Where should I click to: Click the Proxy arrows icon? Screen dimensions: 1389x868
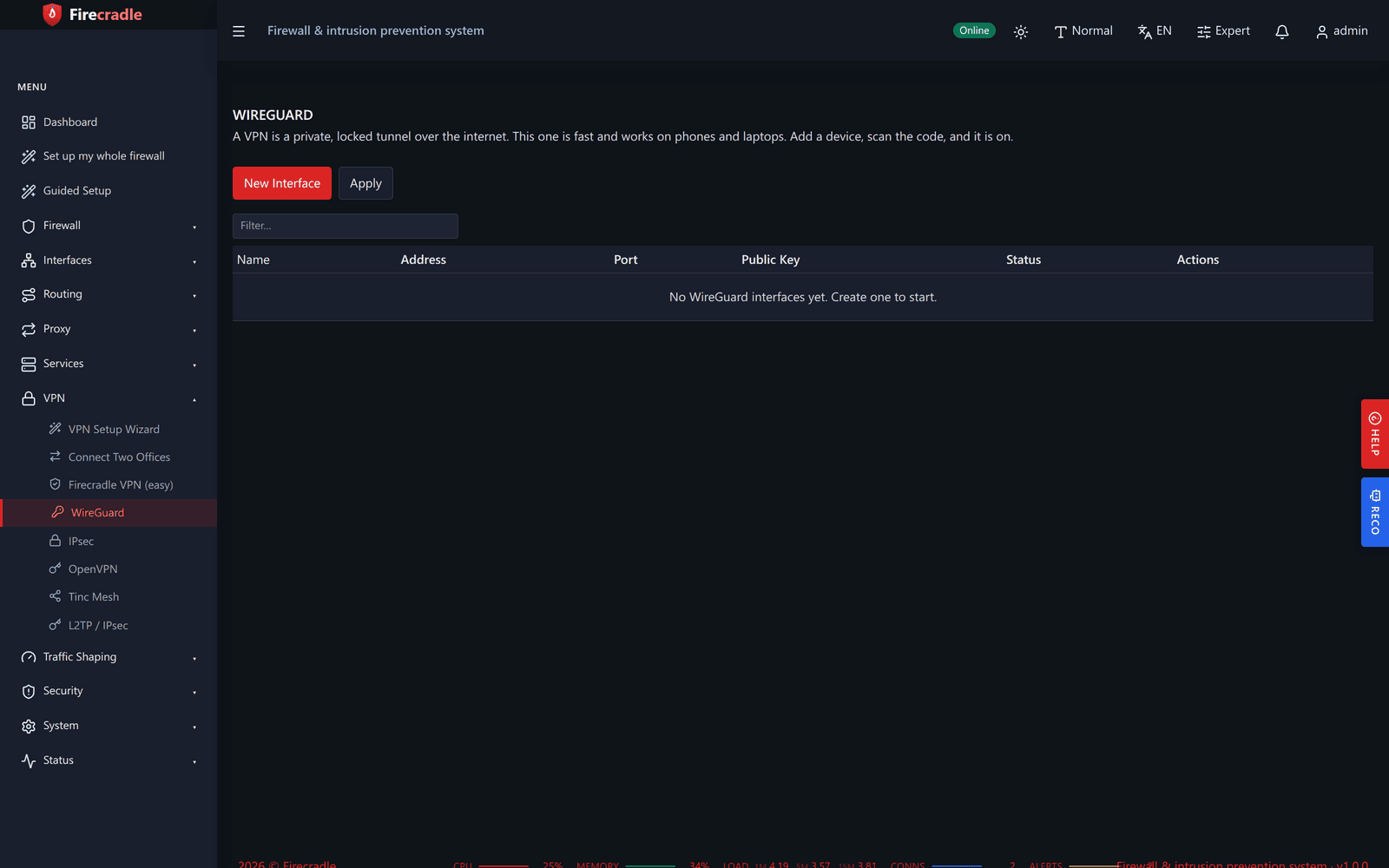coord(29,329)
